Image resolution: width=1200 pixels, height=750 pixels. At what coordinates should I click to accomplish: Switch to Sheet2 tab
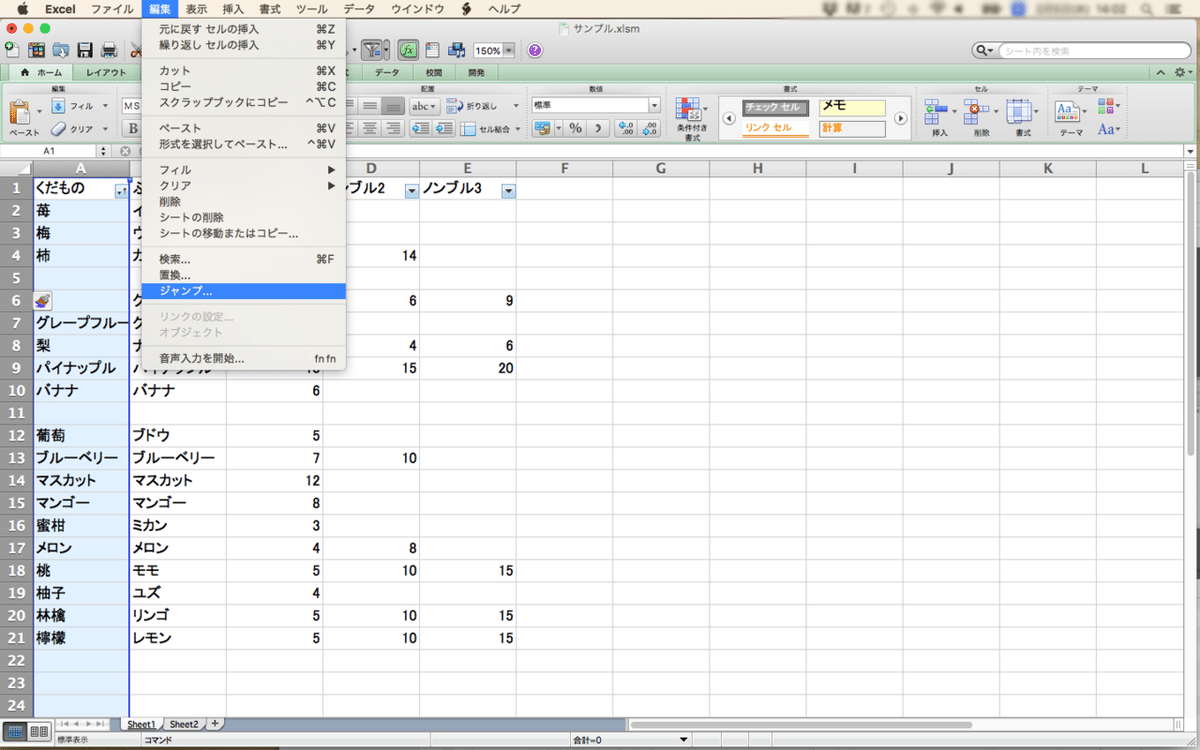point(183,723)
